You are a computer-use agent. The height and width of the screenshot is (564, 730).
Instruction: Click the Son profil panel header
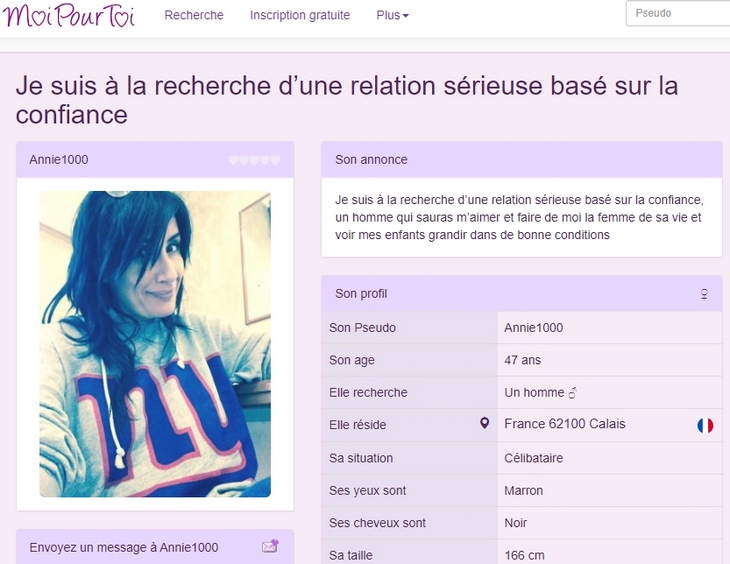click(521, 293)
